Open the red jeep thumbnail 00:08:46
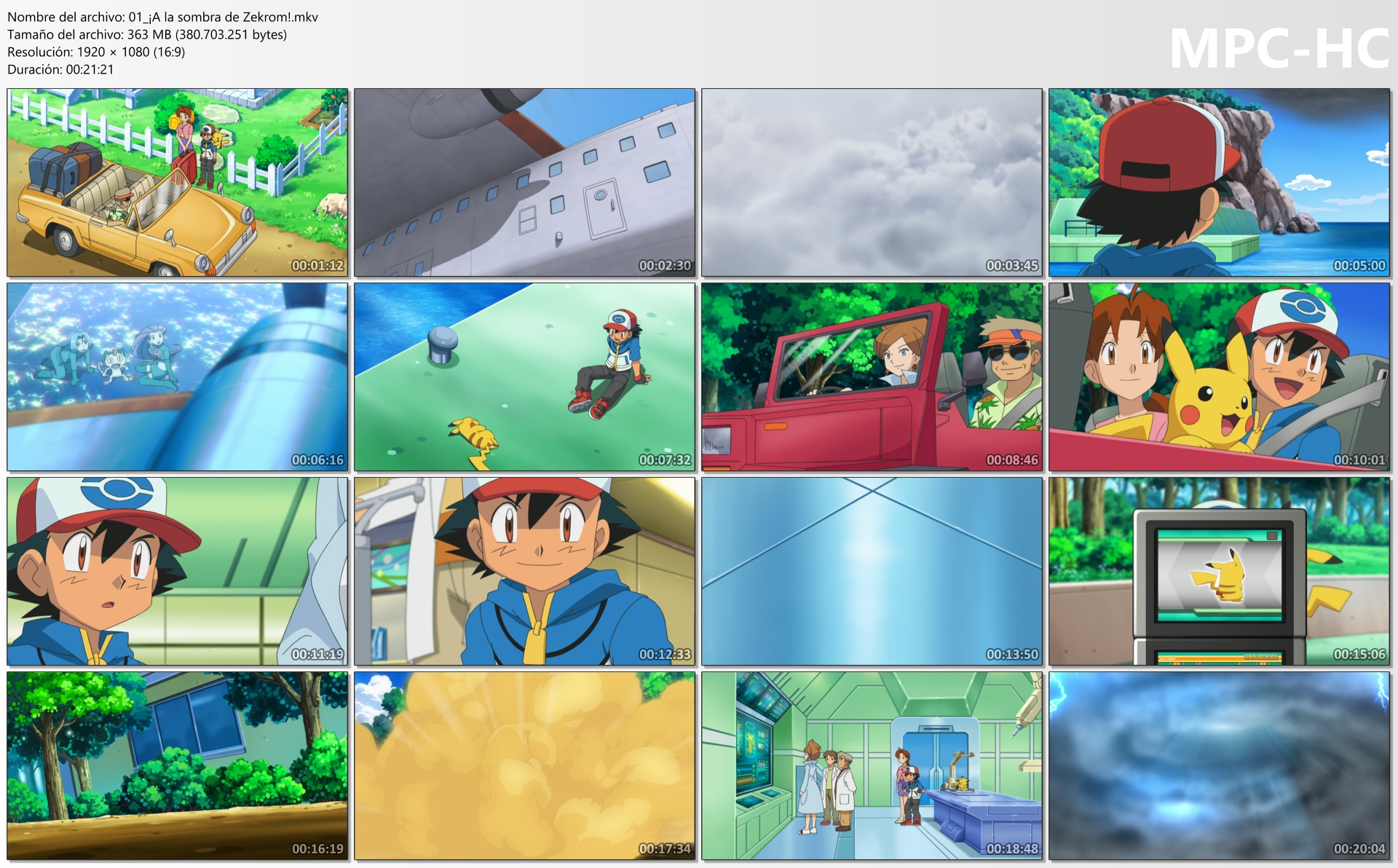This screenshot has width=1398, height=868. 872,377
